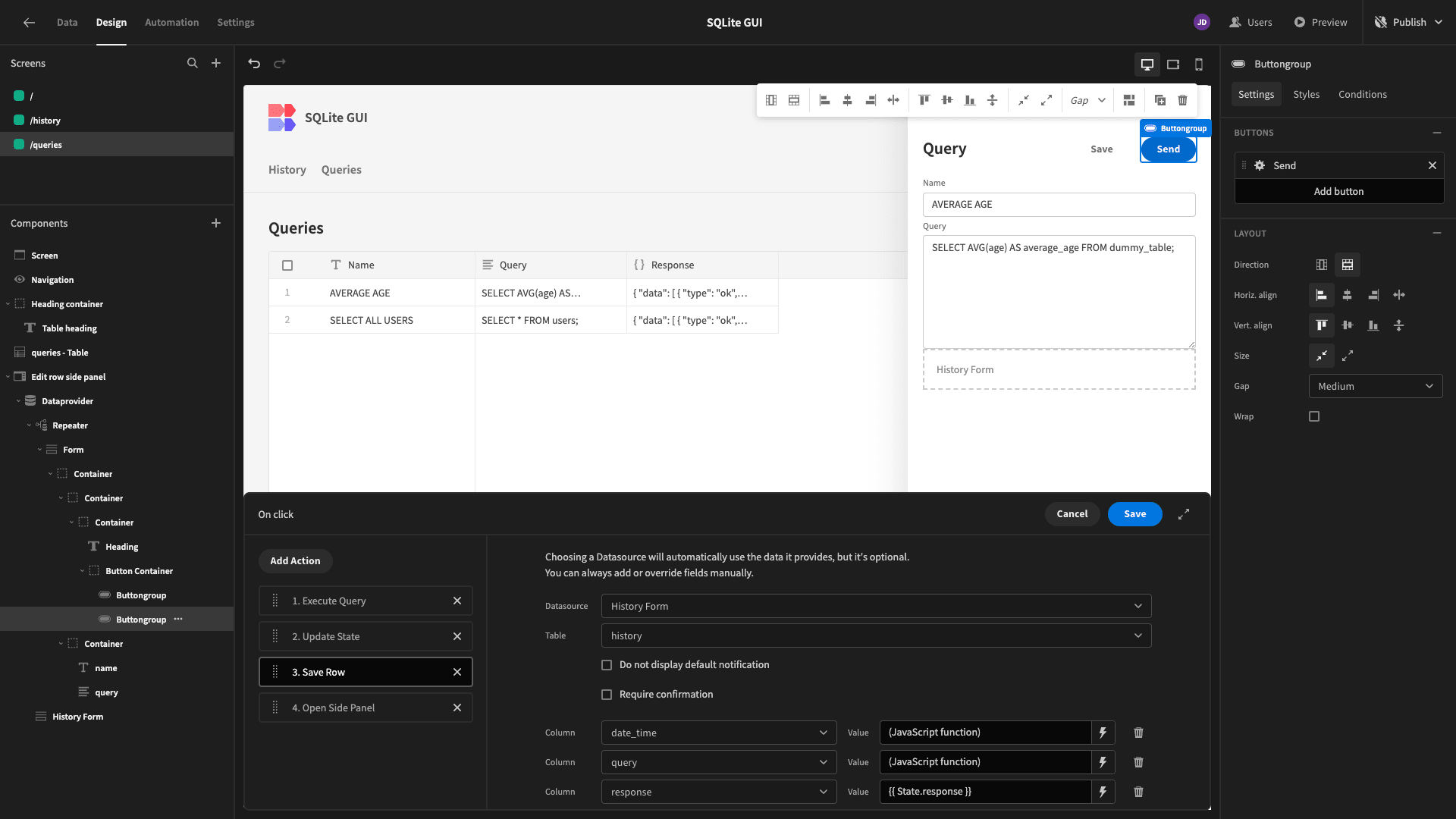Select grow size option in Layout
Image resolution: width=1456 pixels, height=819 pixels.
click(x=1348, y=356)
